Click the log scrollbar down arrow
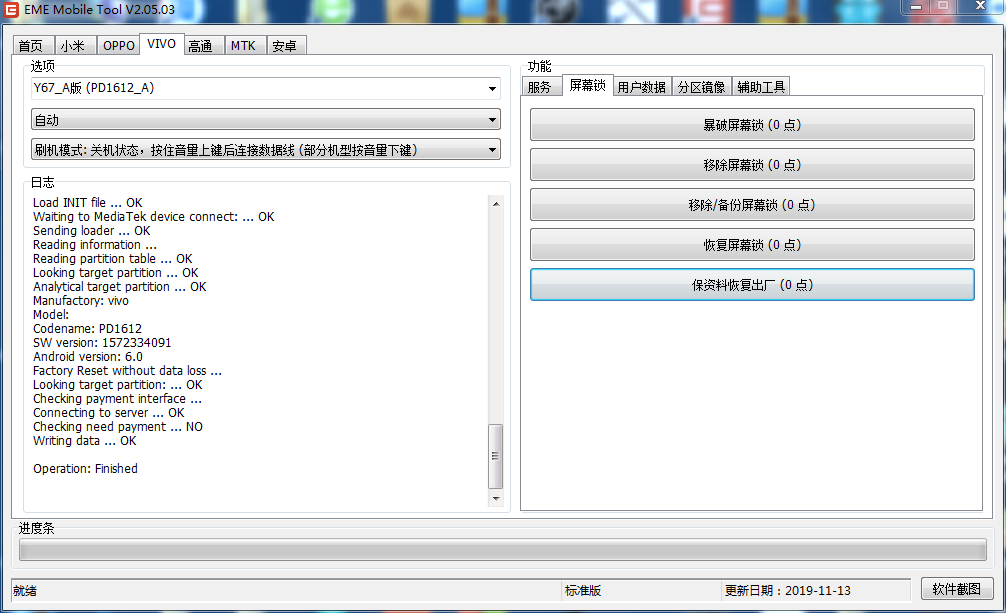Image resolution: width=1006 pixels, height=613 pixels. 496,498
